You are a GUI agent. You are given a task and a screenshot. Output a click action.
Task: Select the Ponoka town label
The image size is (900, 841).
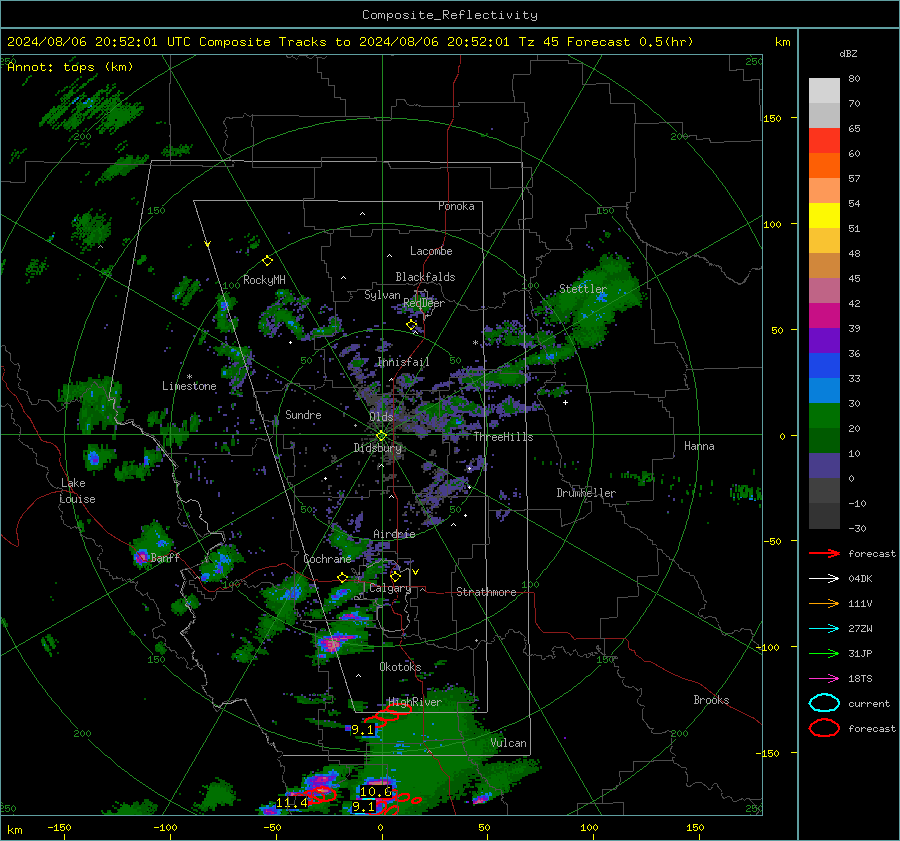[456, 206]
